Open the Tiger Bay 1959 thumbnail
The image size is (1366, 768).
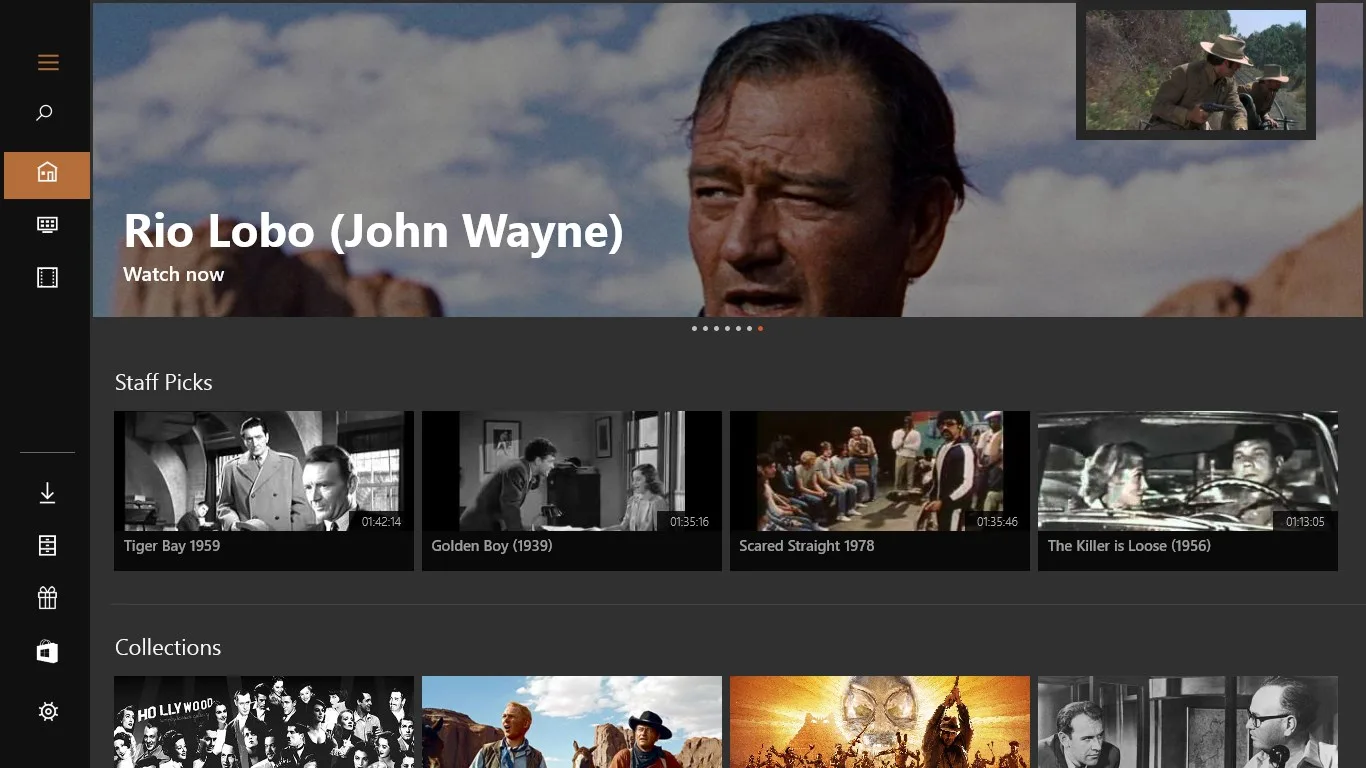point(264,471)
